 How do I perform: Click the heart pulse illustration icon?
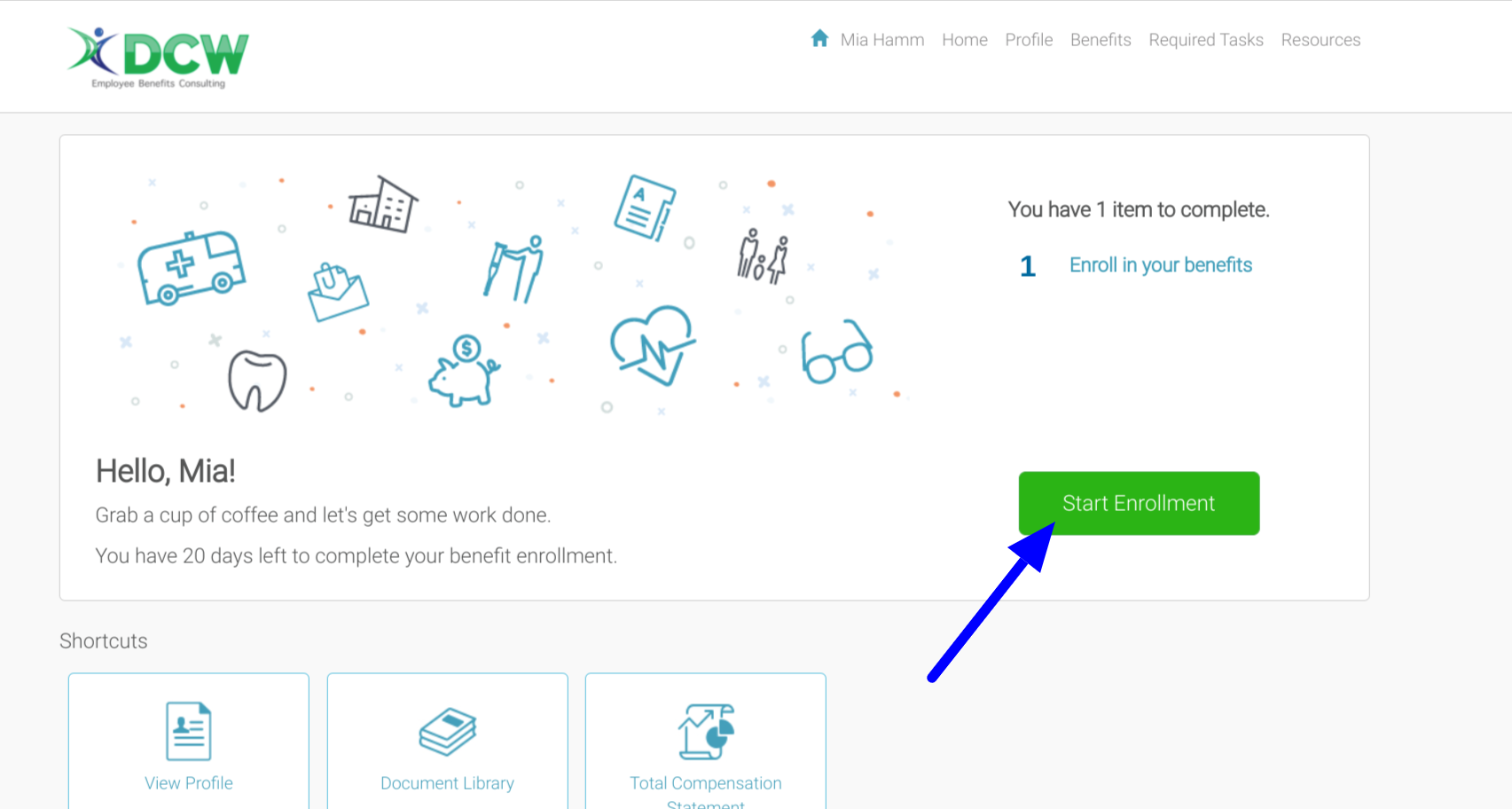(653, 345)
